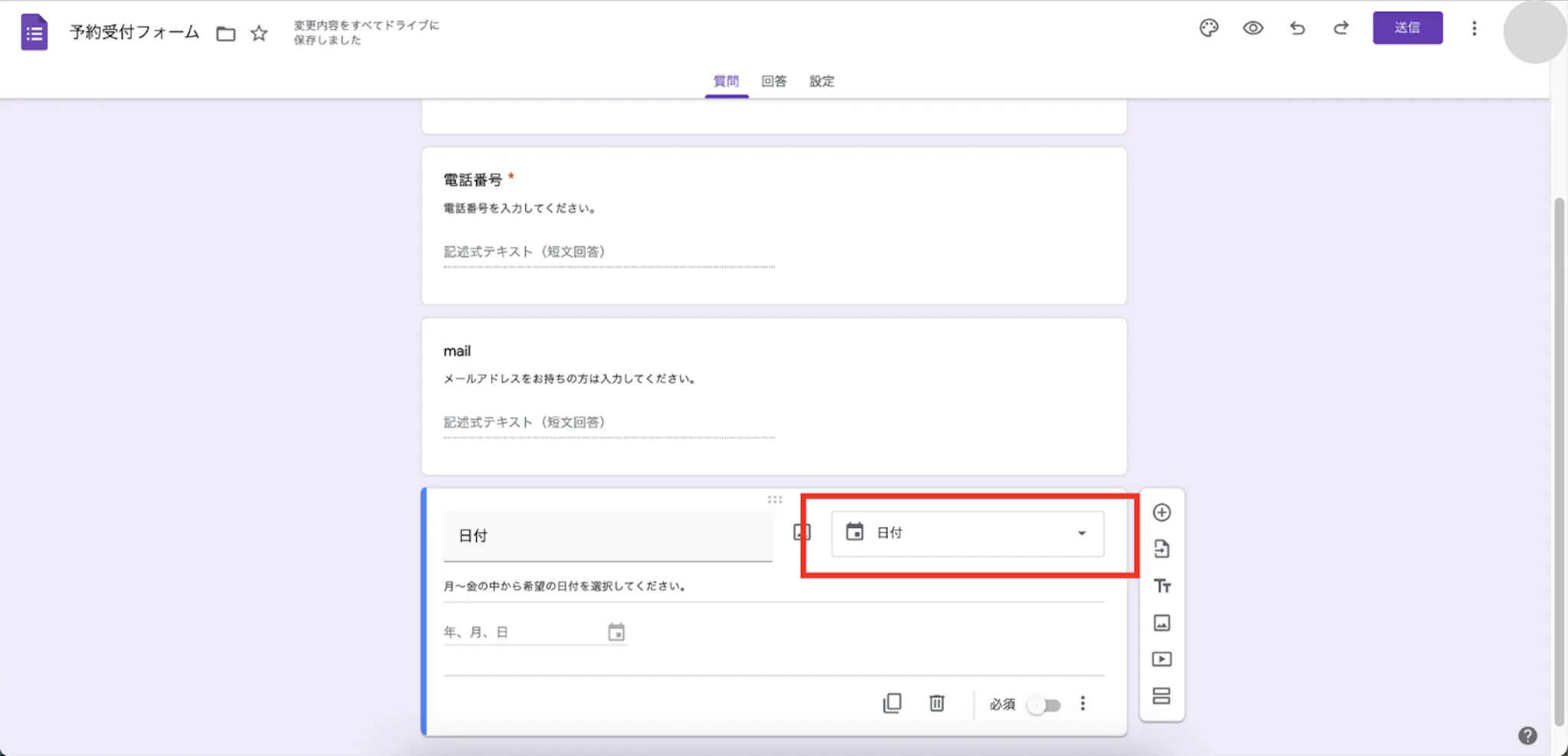Add a title and description using Tt icon
Screen dimensions: 1568x756
[x=1162, y=585]
